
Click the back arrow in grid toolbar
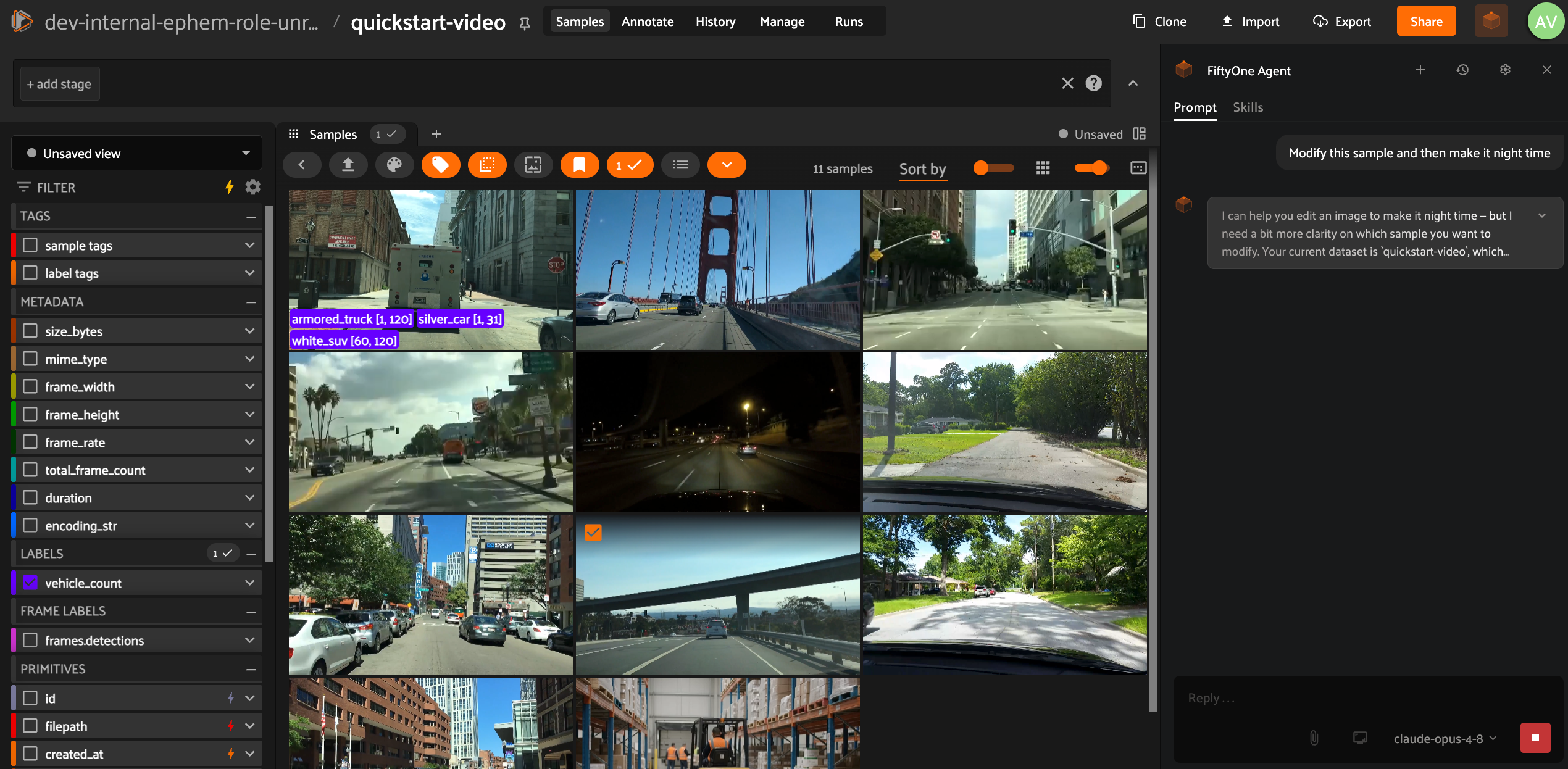(x=302, y=165)
